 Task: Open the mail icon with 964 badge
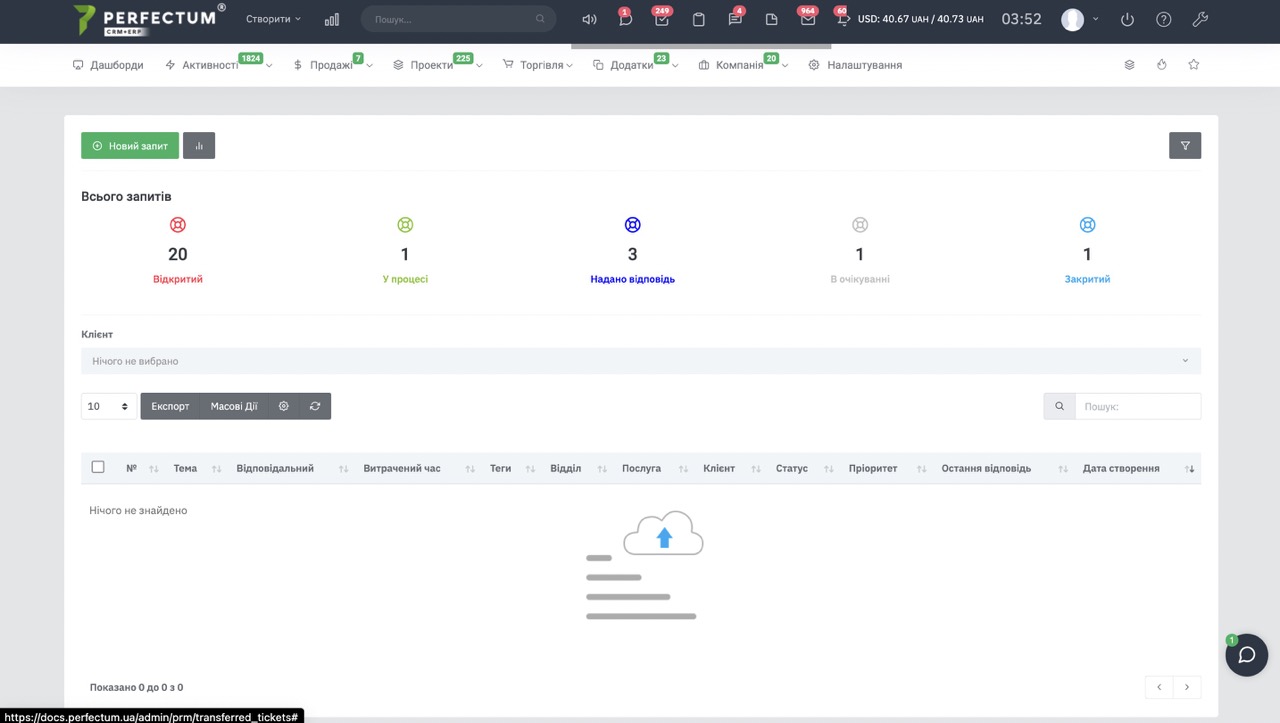pos(807,20)
